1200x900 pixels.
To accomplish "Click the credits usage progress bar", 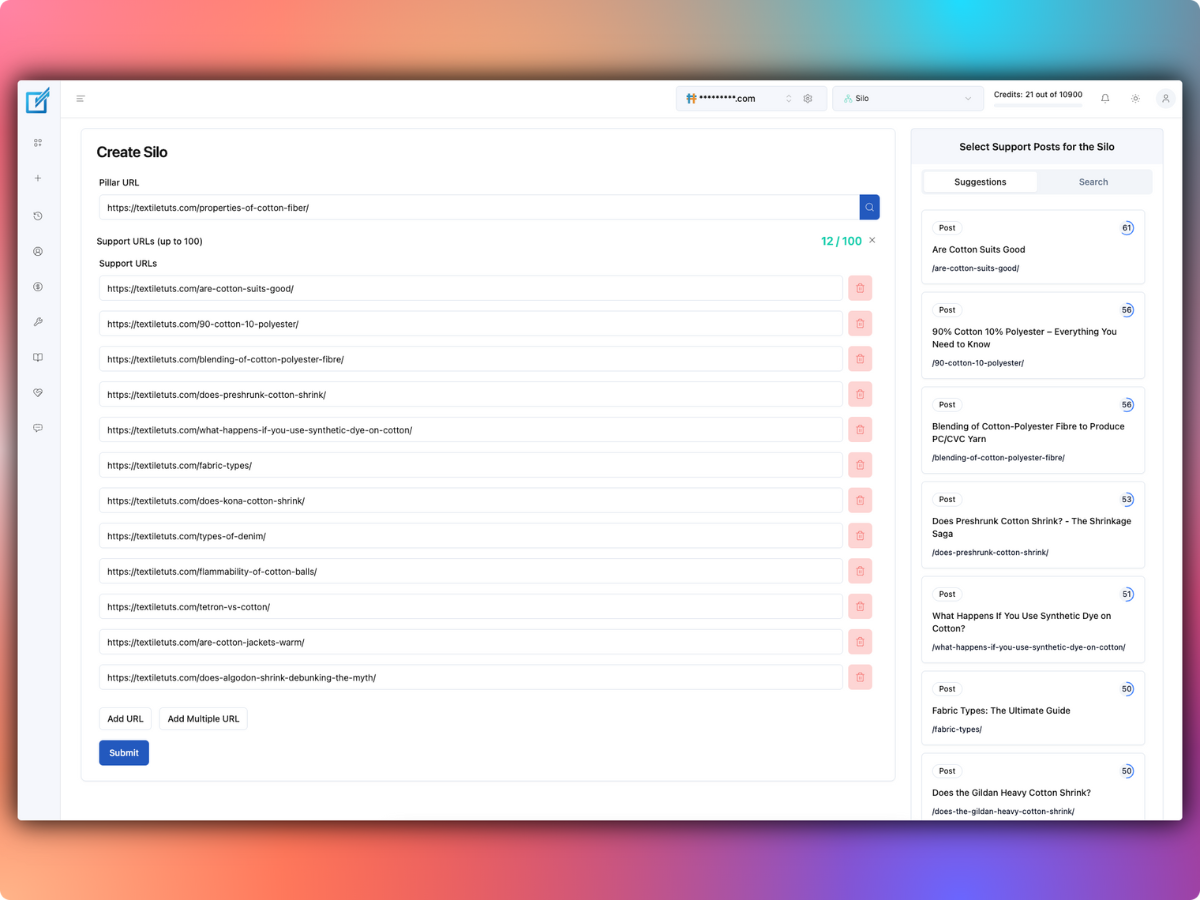I will tap(1038, 106).
